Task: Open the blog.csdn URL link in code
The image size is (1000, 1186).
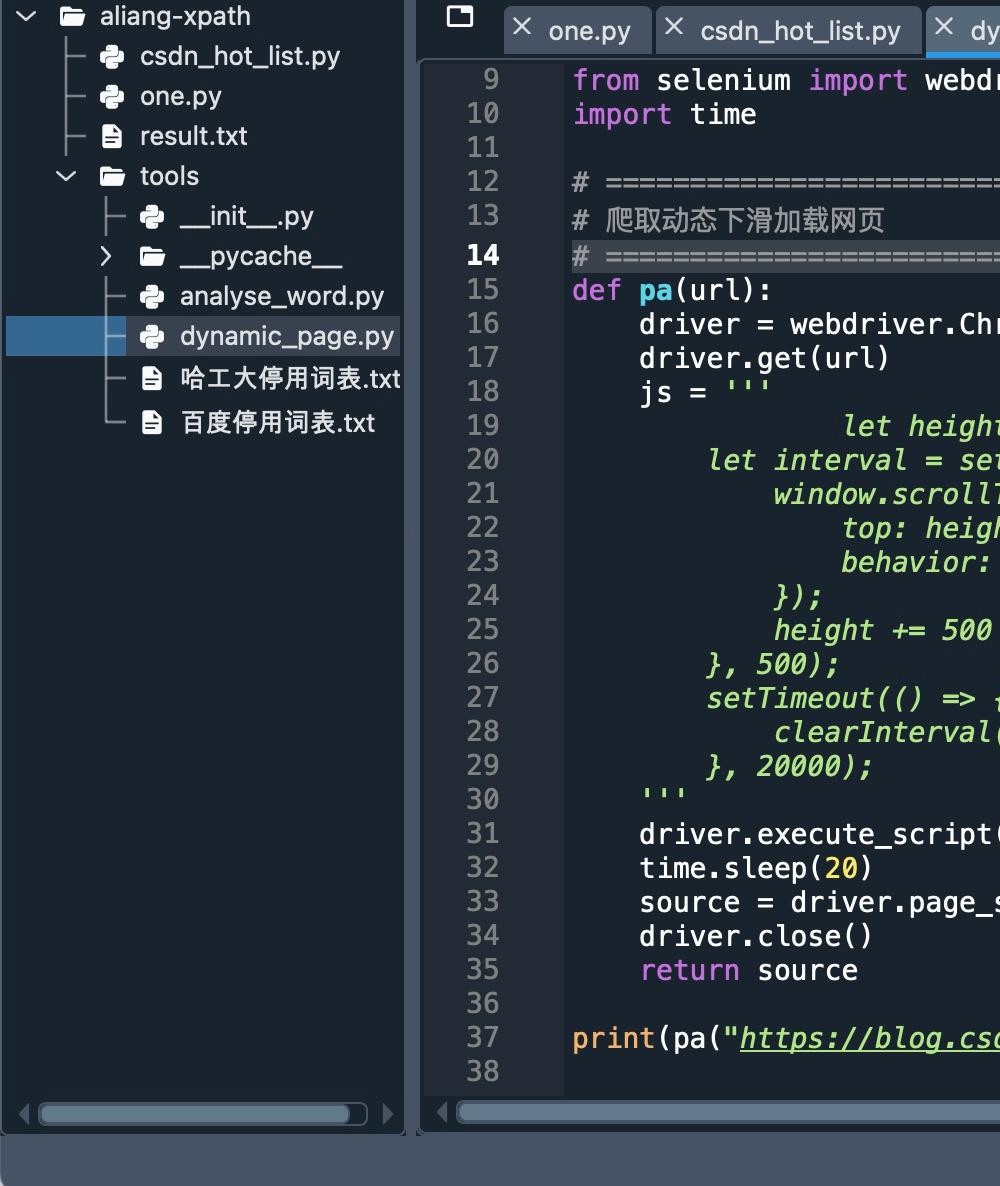Action: [868, 1038]
